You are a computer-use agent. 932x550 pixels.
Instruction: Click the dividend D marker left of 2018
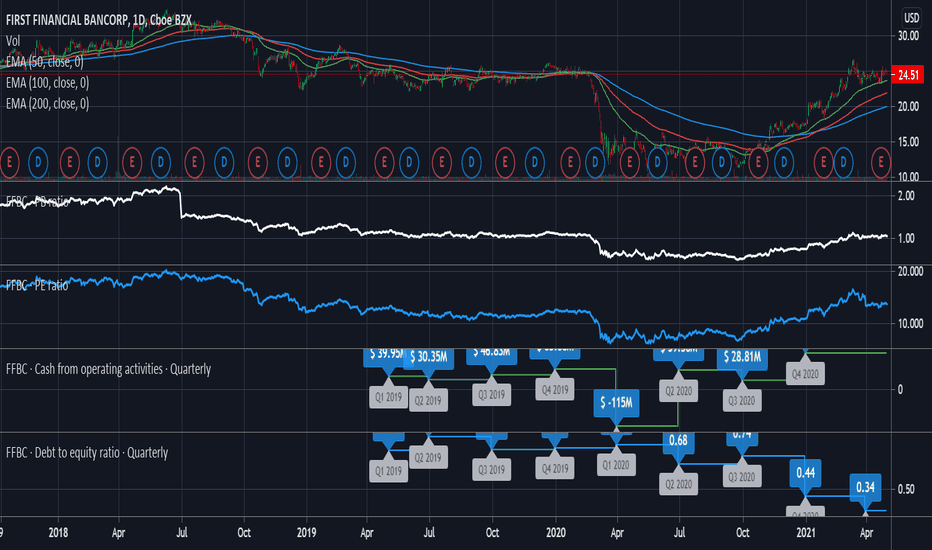tap(38, 162)
